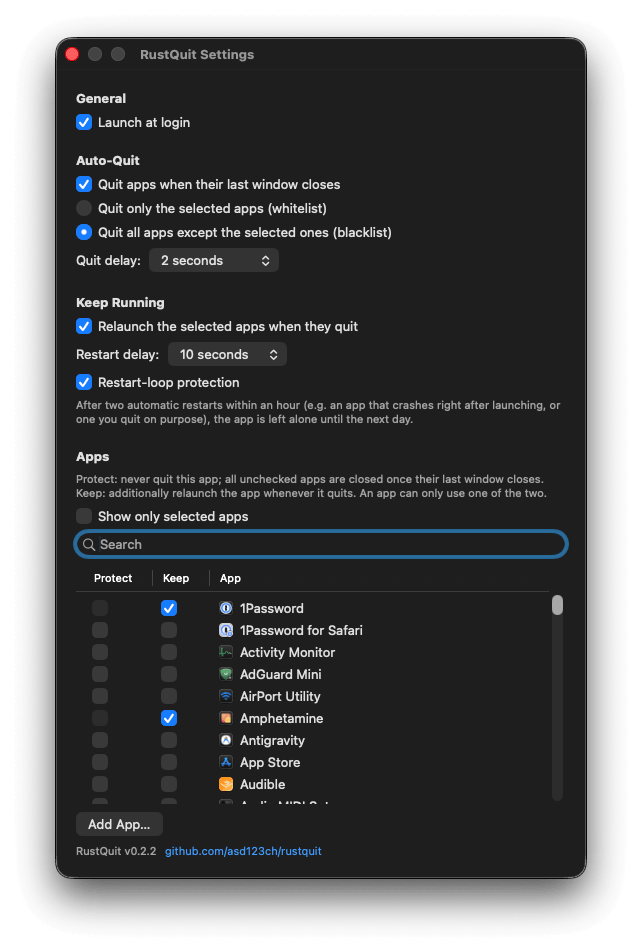Select the 1Password row label
Viewport: 642px width, 952px height.
pos(271,608)
